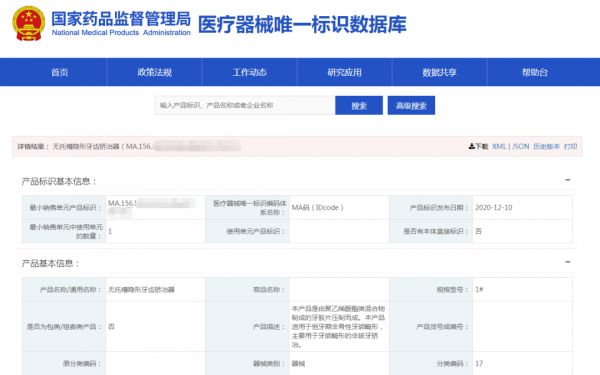The height and width of the screenshot is (375, 600).
Task: Select the 规格型号 value 1#
Action: (479, 289)
